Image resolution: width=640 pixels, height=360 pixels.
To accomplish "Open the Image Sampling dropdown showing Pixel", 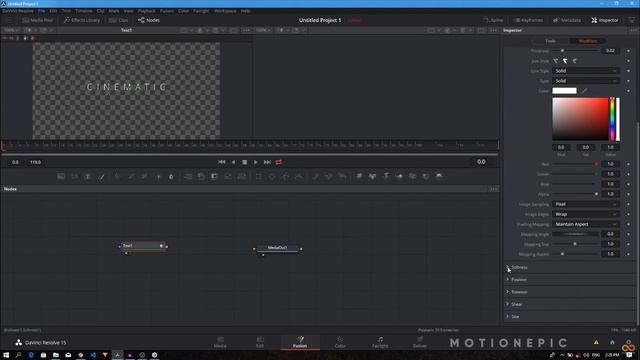I will point(585,204).
